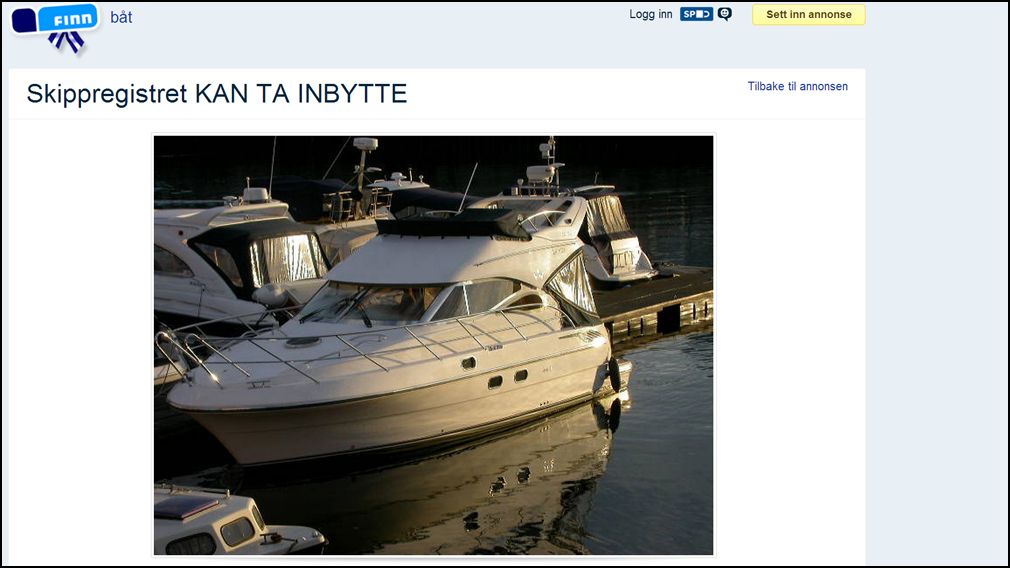Click the yacht's flybridge canopy in the photo

point(454,224)
